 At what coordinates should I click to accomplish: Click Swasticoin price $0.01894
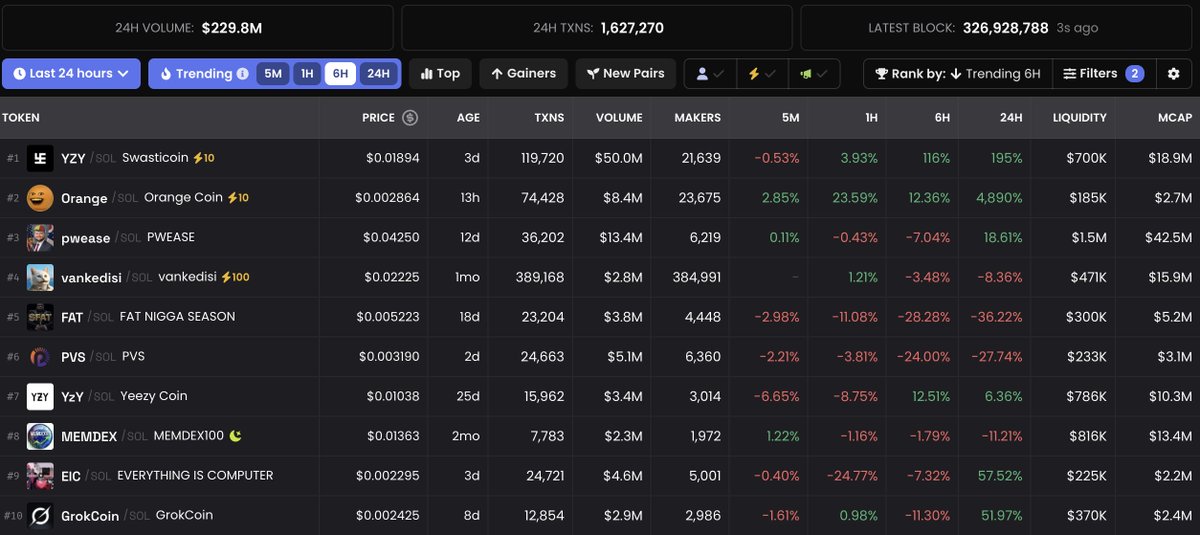point(392,158)
